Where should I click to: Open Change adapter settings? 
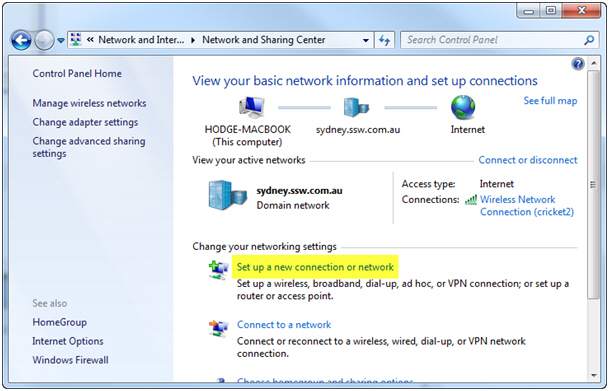[85, 122]
